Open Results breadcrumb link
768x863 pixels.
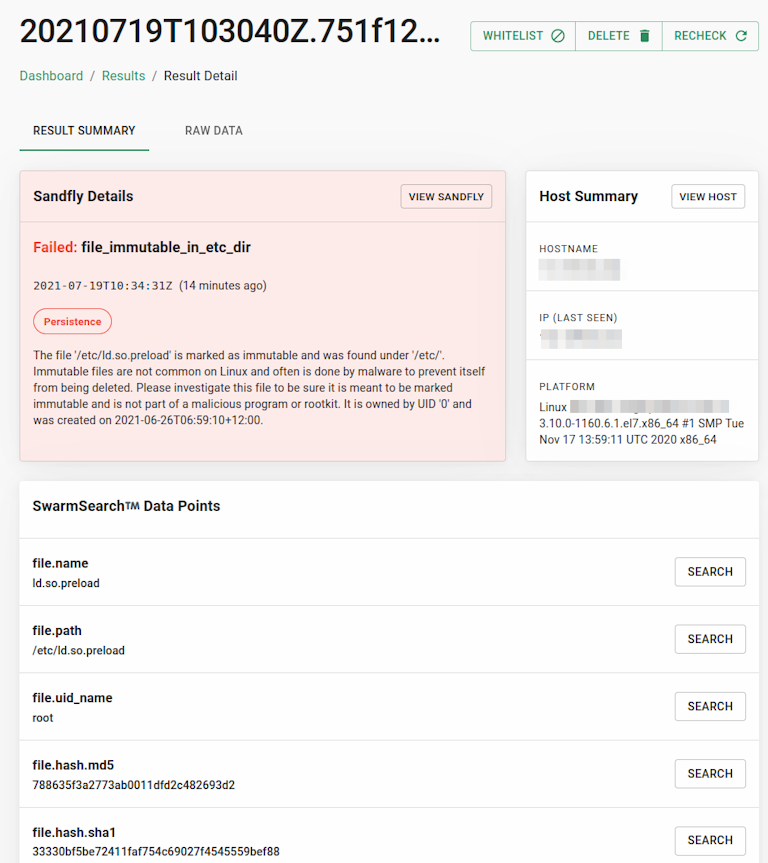[123, 76]
